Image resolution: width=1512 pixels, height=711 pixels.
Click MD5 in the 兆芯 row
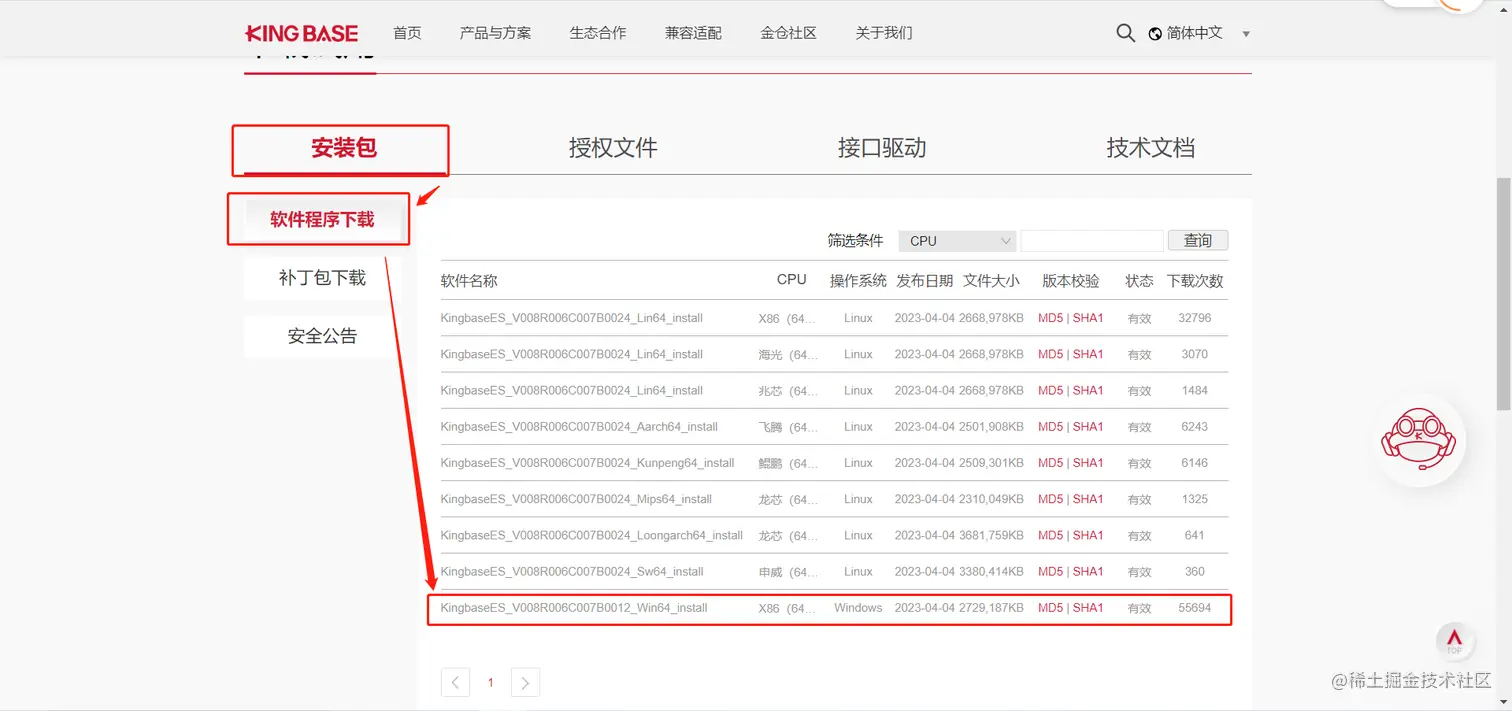pyautogui.click(x=1051, y=390)
